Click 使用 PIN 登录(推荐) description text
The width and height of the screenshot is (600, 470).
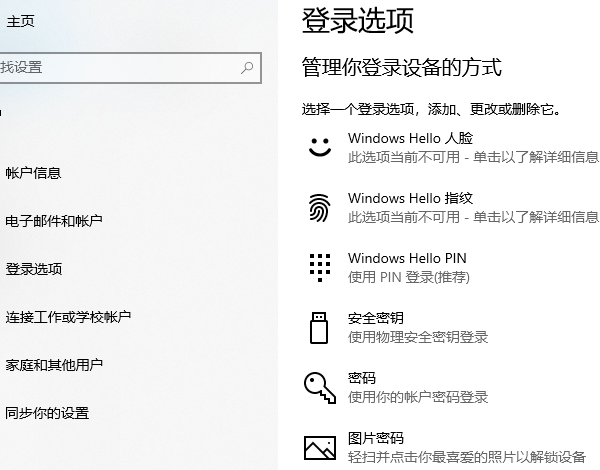coord(409,277)
